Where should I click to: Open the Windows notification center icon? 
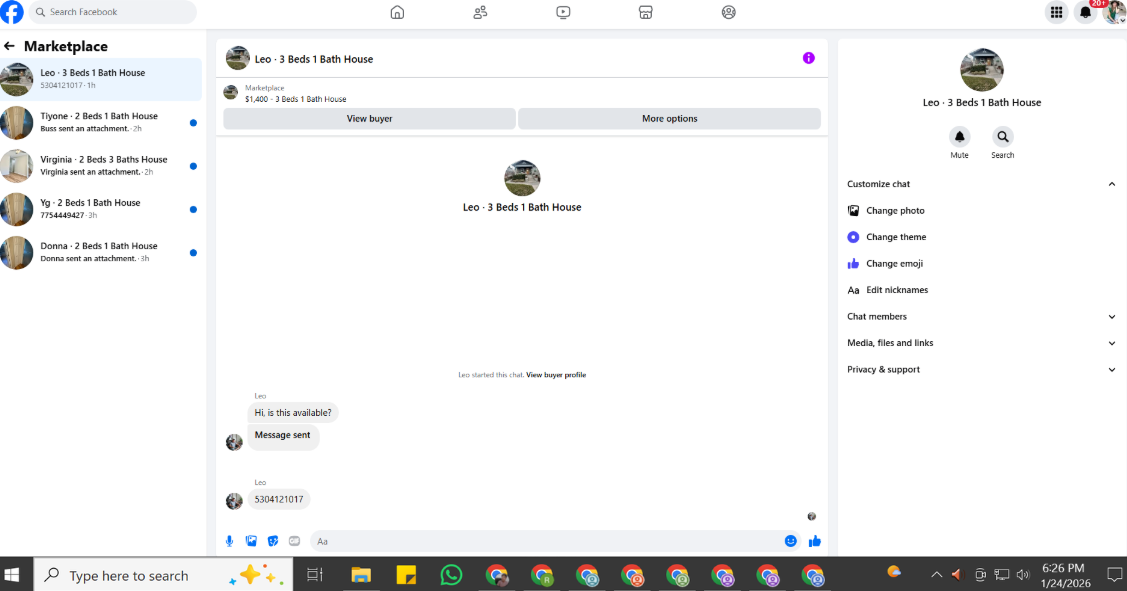[x=1114, y=575]
